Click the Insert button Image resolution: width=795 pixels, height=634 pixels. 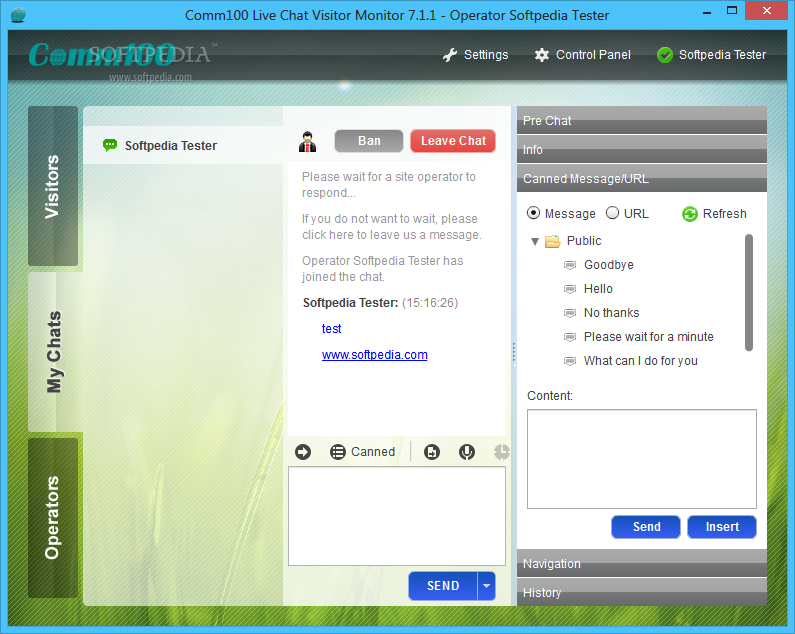[x=722, y=527]
